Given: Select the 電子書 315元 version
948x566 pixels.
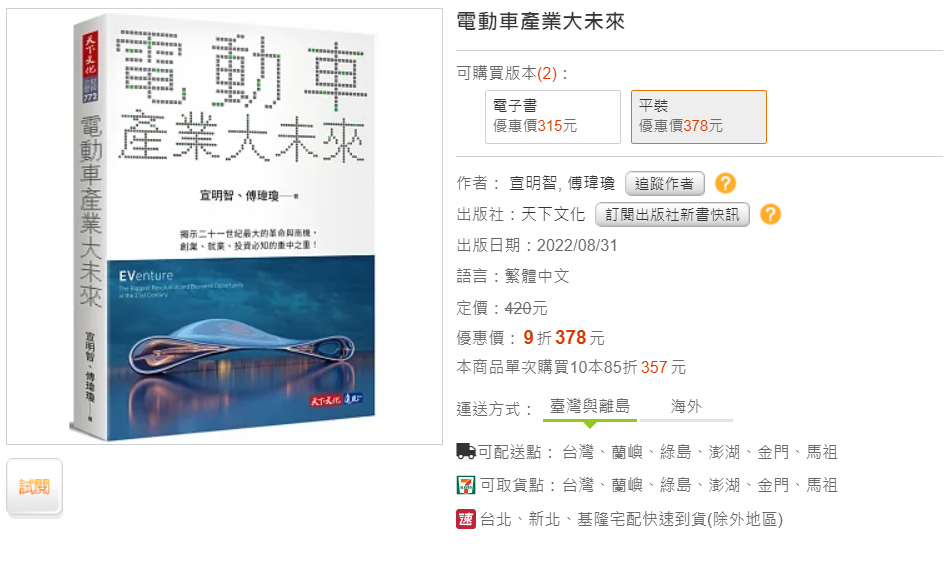Looking at the screenshot, I should [553, 117].
